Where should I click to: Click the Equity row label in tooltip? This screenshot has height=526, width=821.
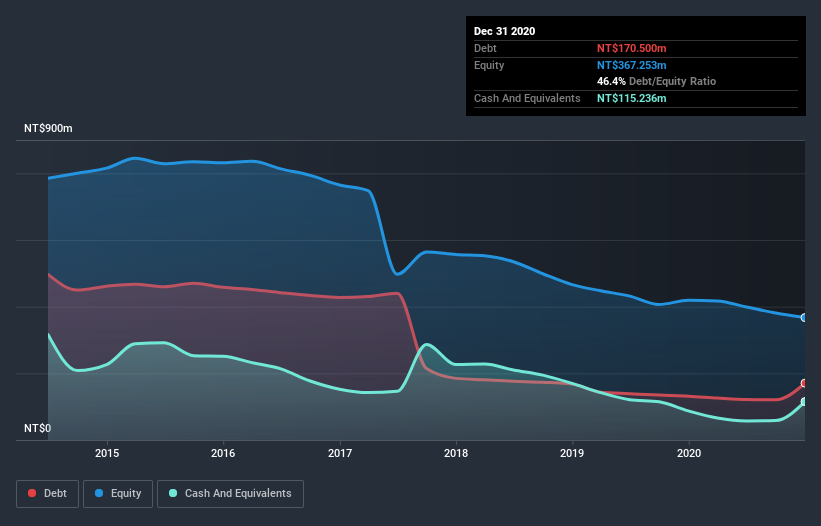tap(489, 65)
